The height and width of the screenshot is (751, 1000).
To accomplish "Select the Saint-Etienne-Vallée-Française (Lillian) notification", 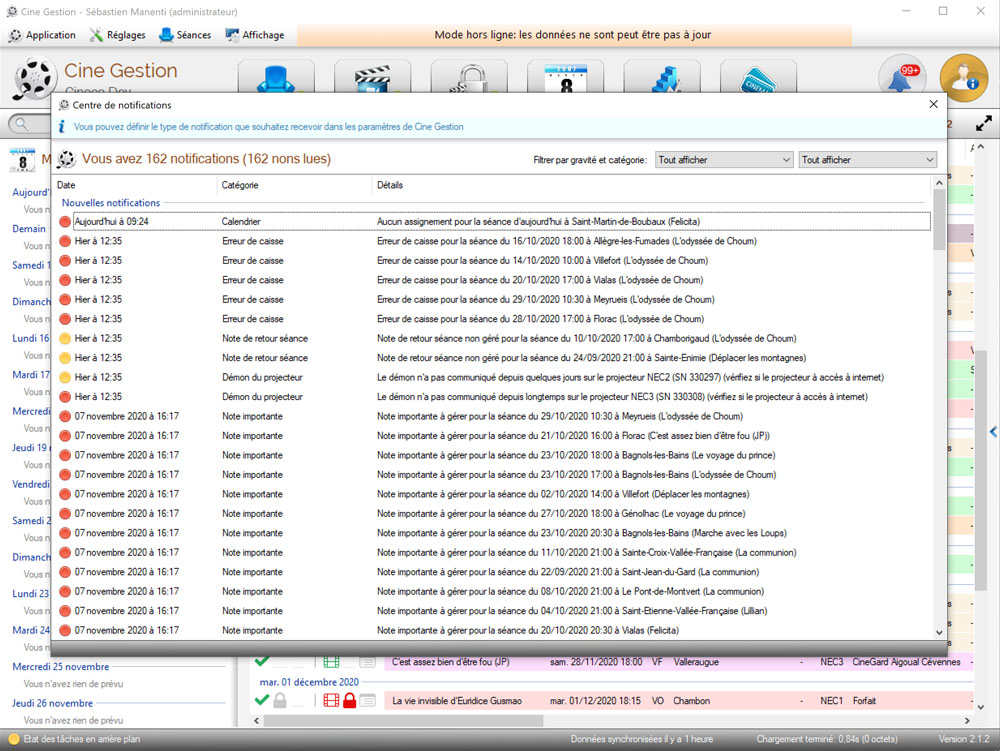I will pyautogui.click(x=494, y=611).
